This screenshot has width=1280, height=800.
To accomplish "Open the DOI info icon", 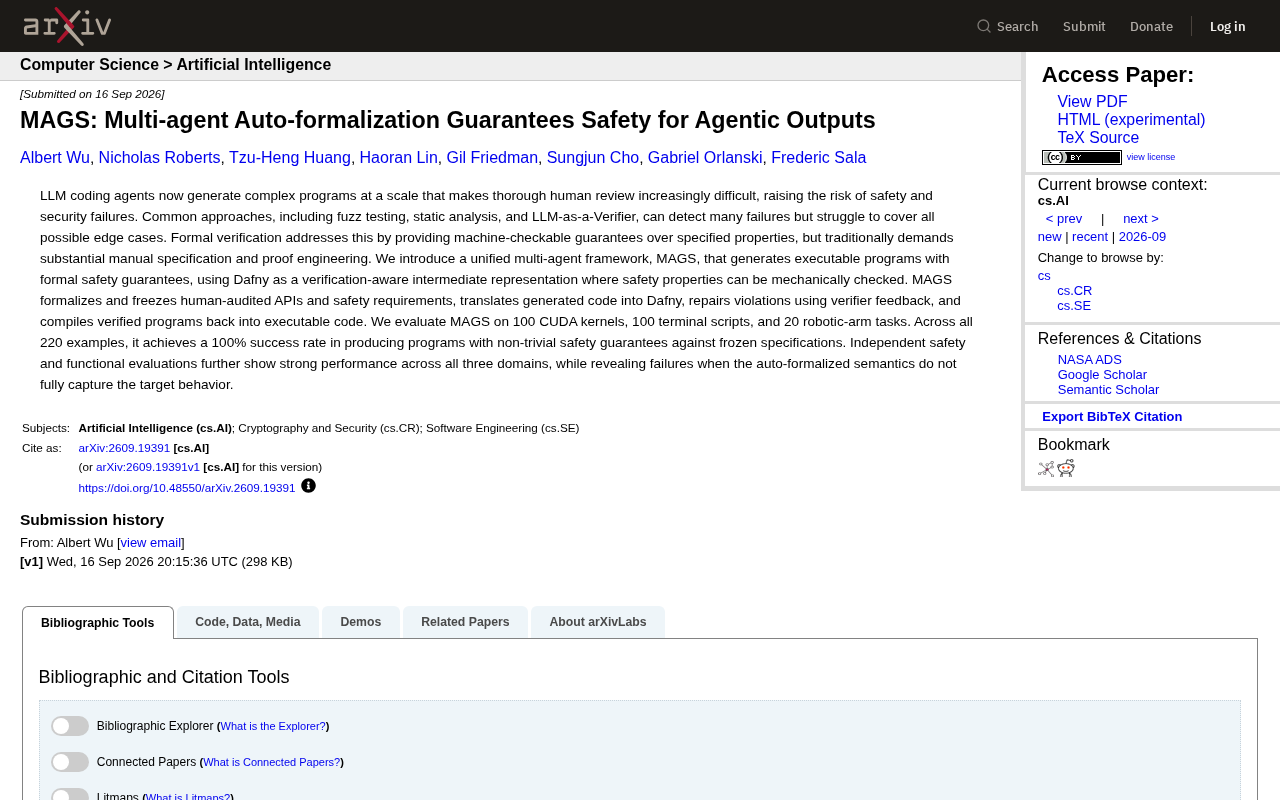I will click(x=308, y=486).
